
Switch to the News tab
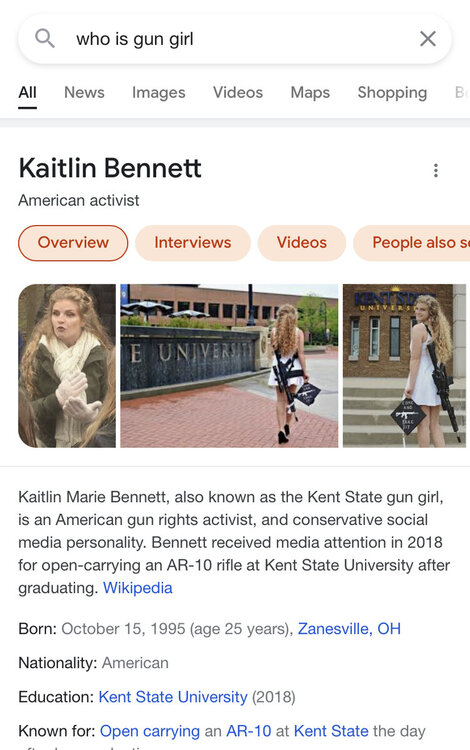tap(84, 92)
